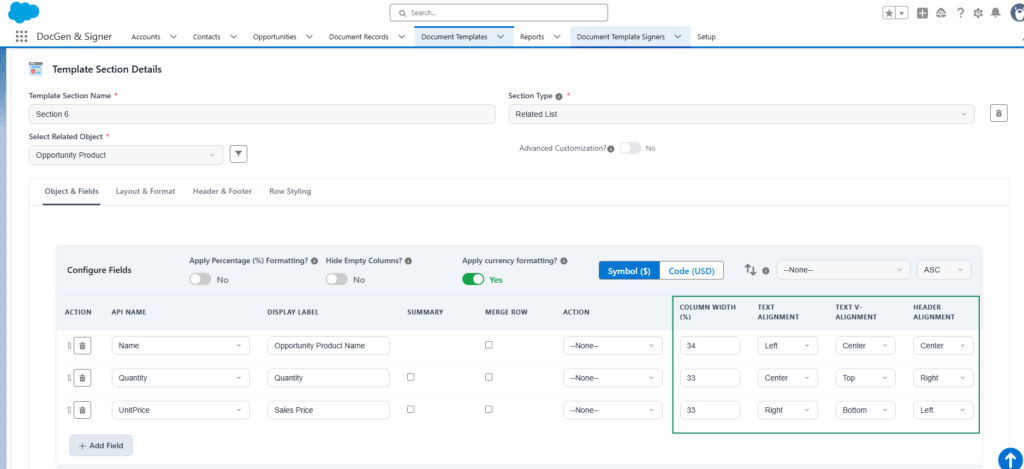Open the Setup nav link

(707, 37)
